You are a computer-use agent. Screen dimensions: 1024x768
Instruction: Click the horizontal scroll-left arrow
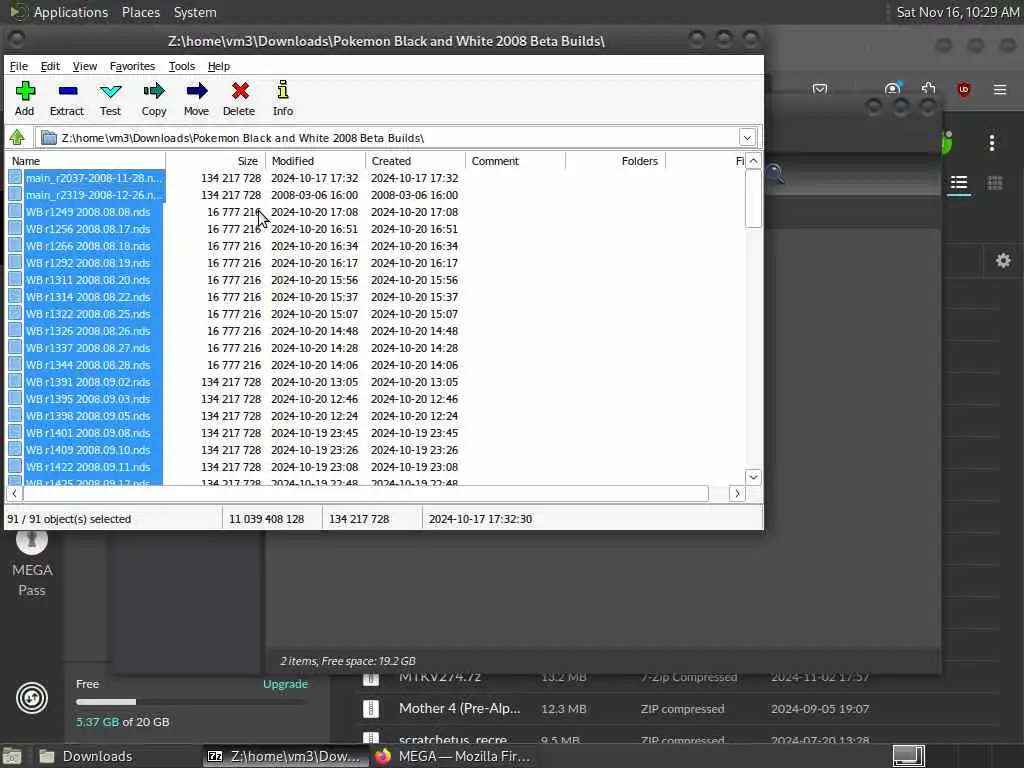point(14,494)
